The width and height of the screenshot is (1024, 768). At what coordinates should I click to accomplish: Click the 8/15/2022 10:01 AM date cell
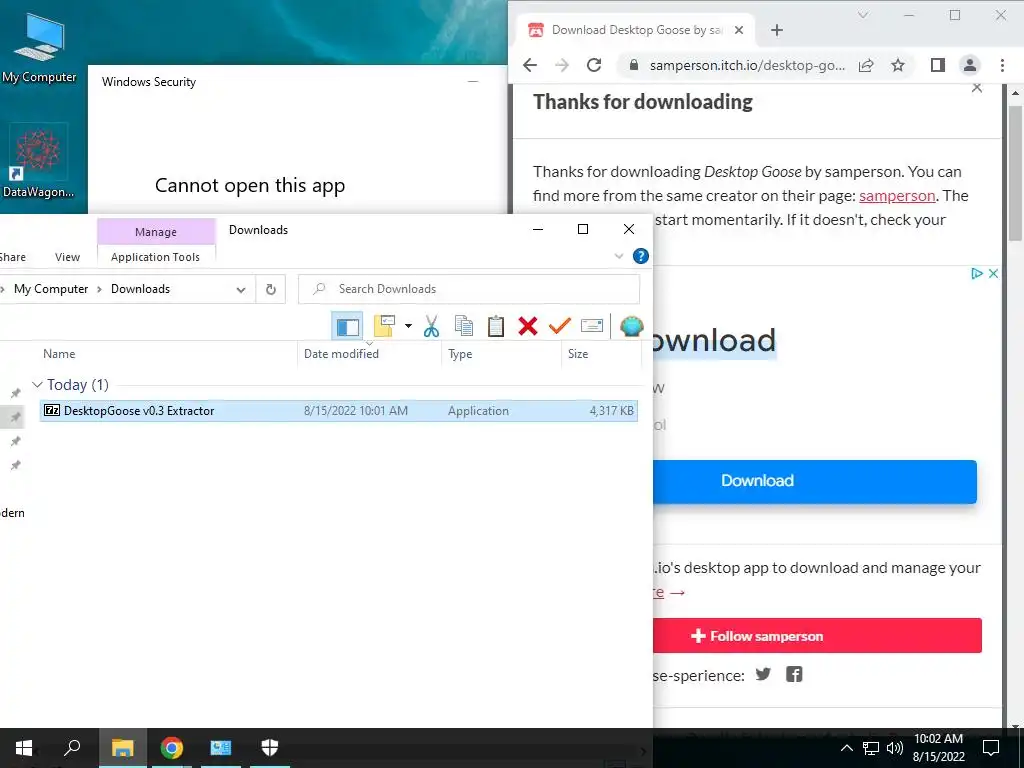[355, 411]
